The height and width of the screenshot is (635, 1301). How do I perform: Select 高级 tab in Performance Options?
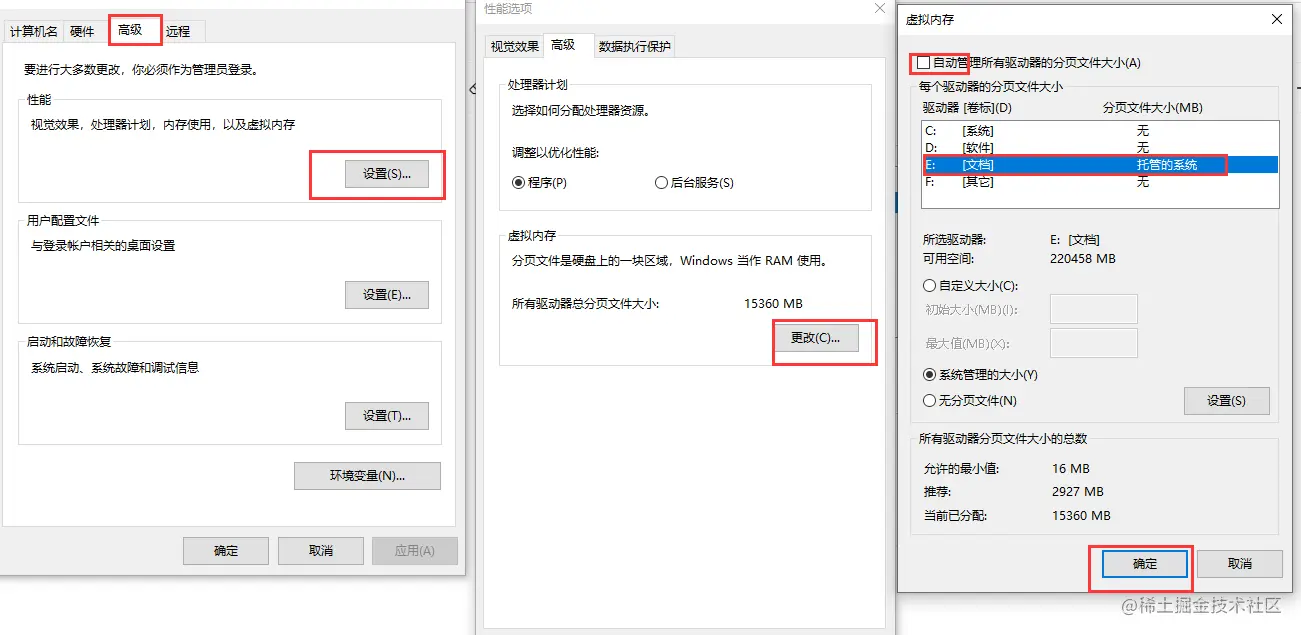pyautogui.click(x=563, y=44)
